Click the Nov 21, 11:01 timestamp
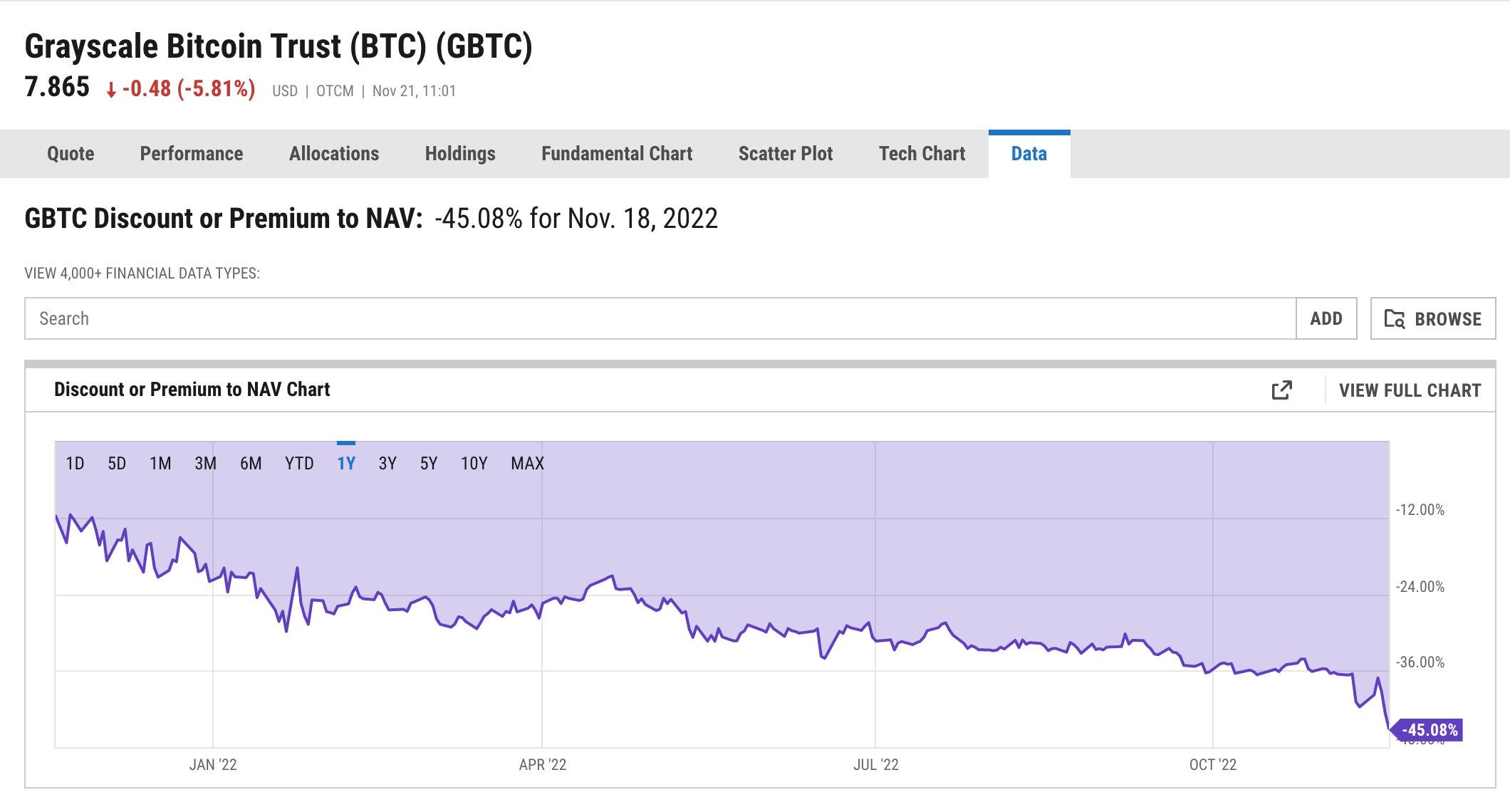Screen dimensions: 1510x812 (x=414, y=91)
